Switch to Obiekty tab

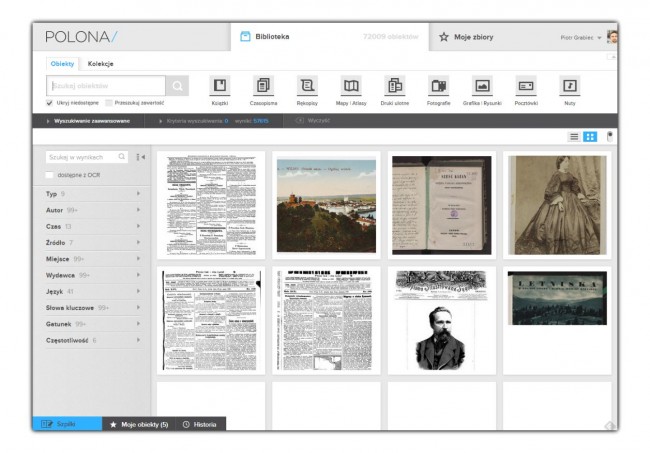(x=62, y=63)
